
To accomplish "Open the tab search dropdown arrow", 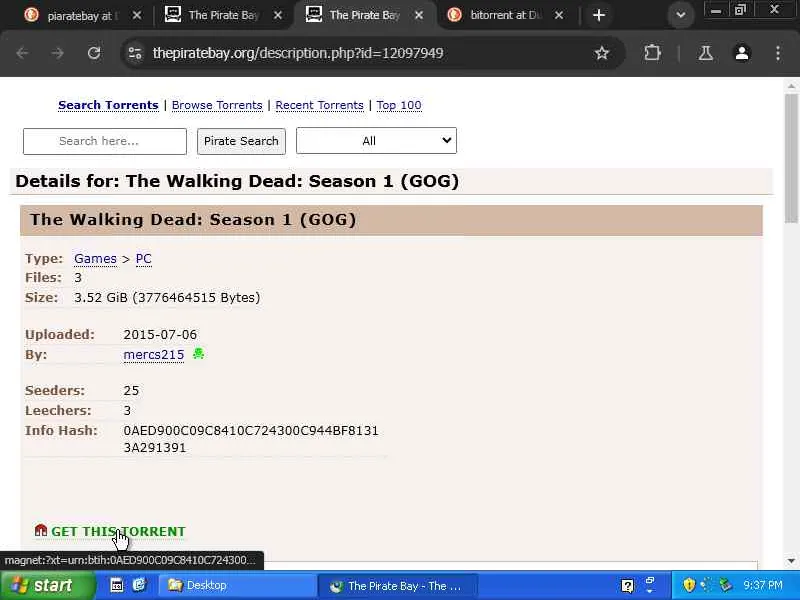I will point(681,15).
